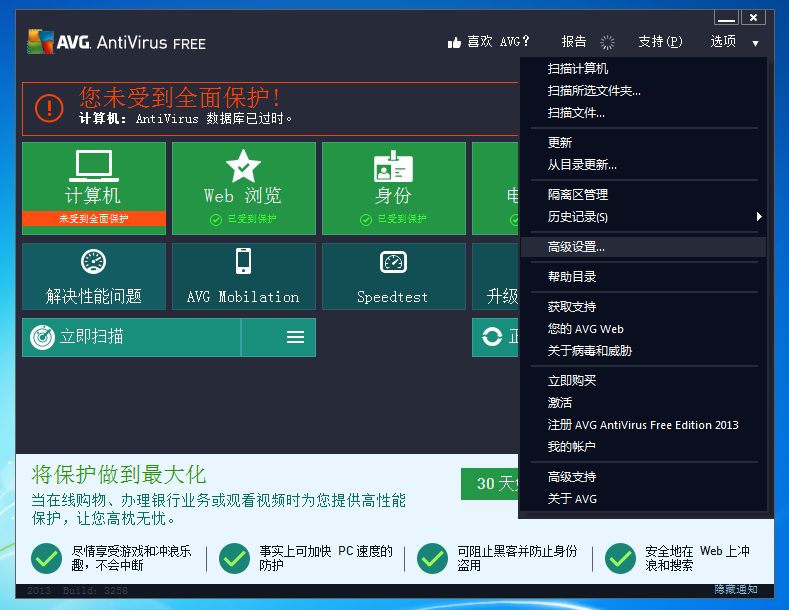Screen dimensions: 789x610
Task: Click checkmark icon beside 可阻止黑客并防止身份盗用
Action: coord(432,558)
